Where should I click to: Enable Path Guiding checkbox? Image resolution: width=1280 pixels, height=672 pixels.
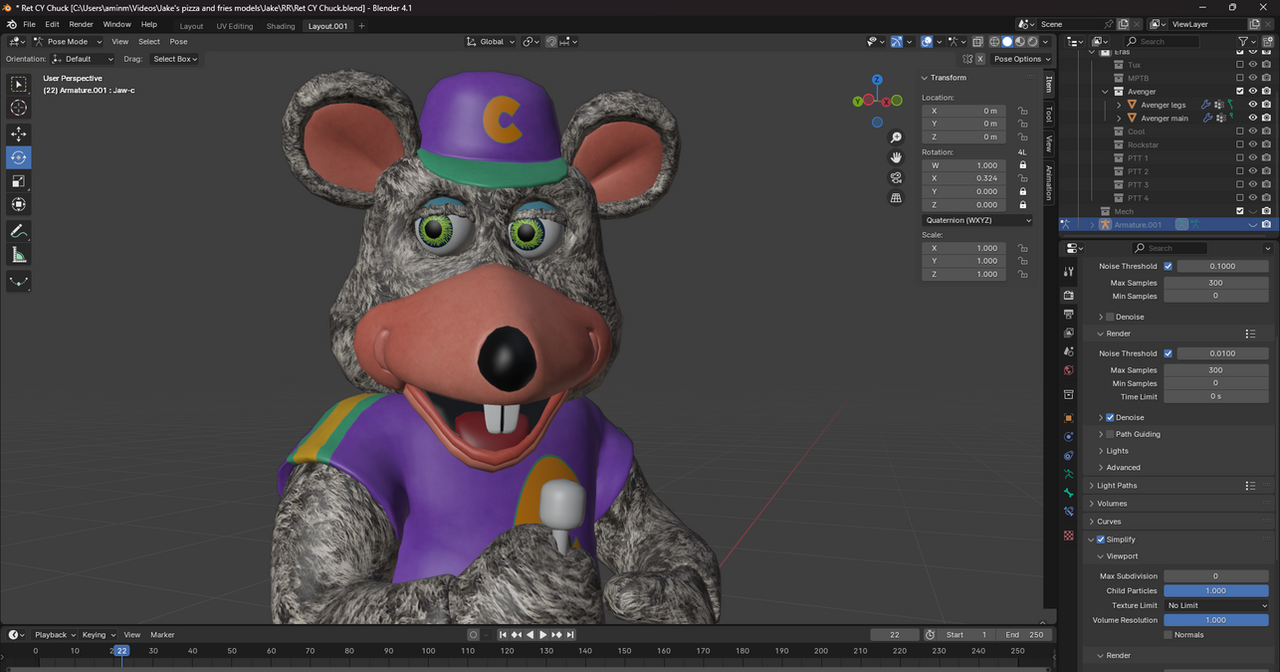click(x=1109, y=434)
